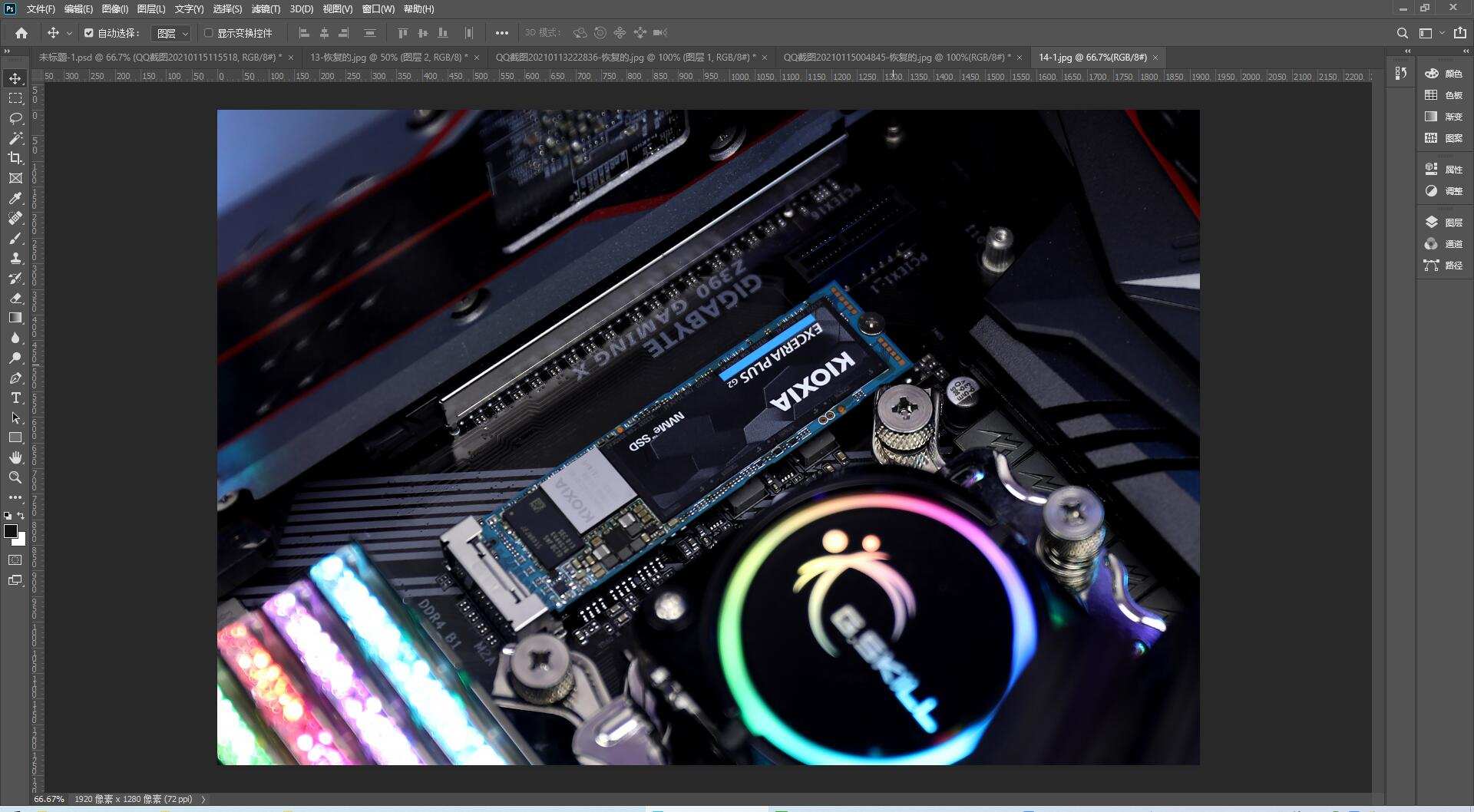Select the Gradient tool
The height and width of the screenshot is (812, 1474).
[15, 318]
